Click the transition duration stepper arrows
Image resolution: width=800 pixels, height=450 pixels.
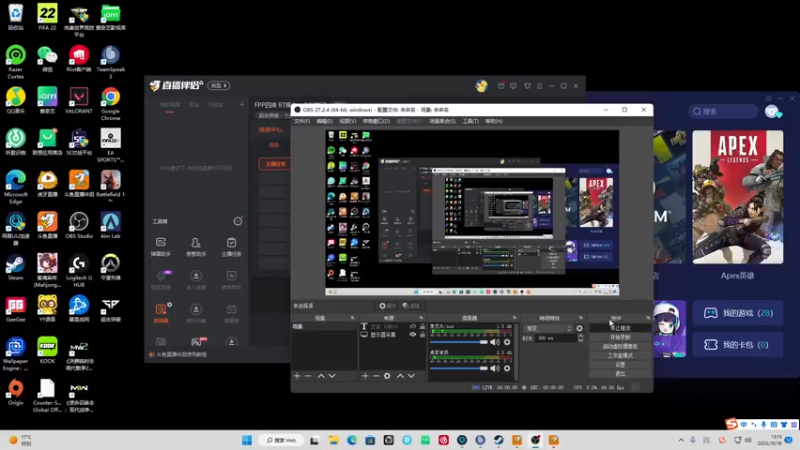[x=580, y=338]
